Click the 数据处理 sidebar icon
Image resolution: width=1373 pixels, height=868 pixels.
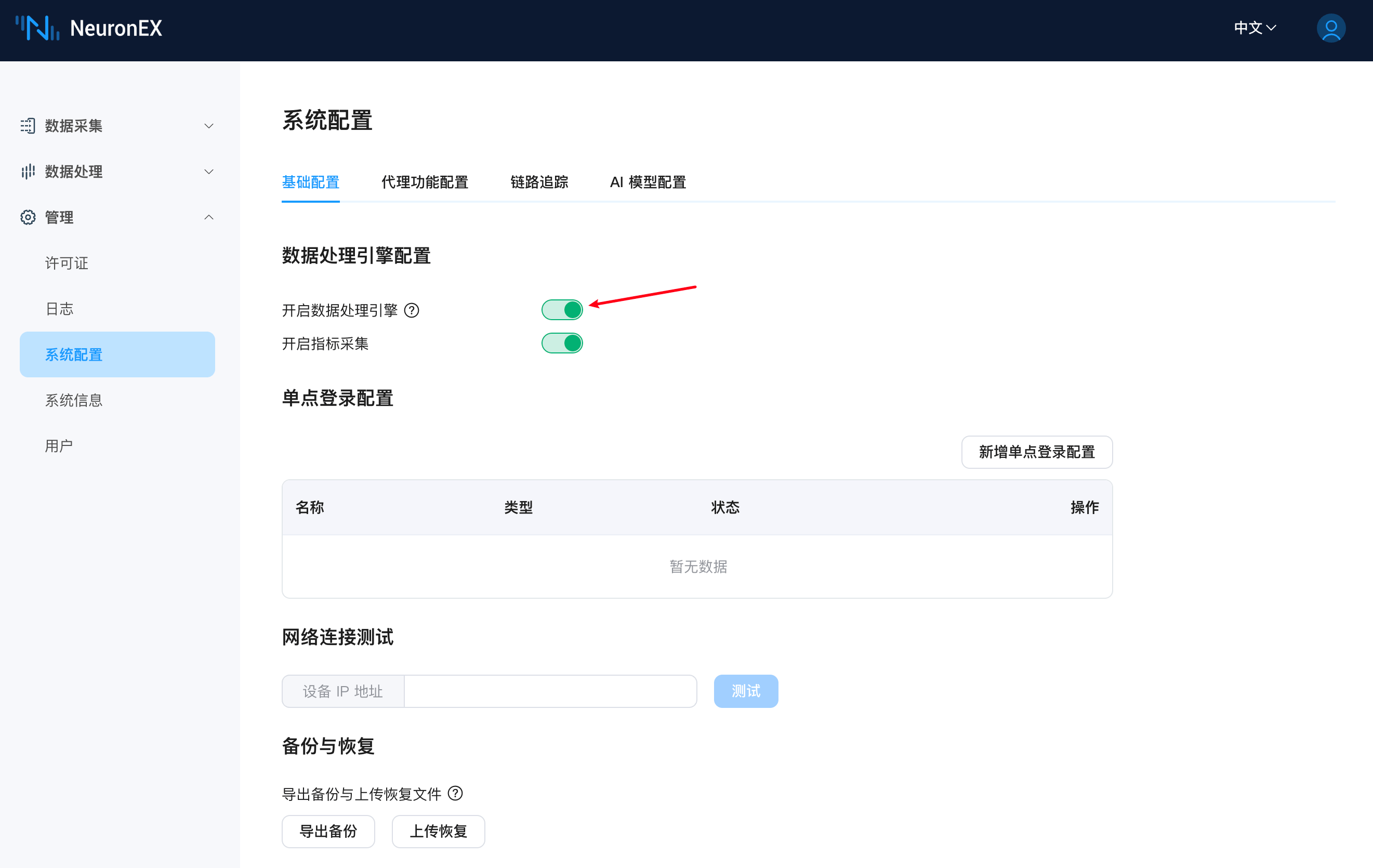pyautogui.click(x=28, y=172)
